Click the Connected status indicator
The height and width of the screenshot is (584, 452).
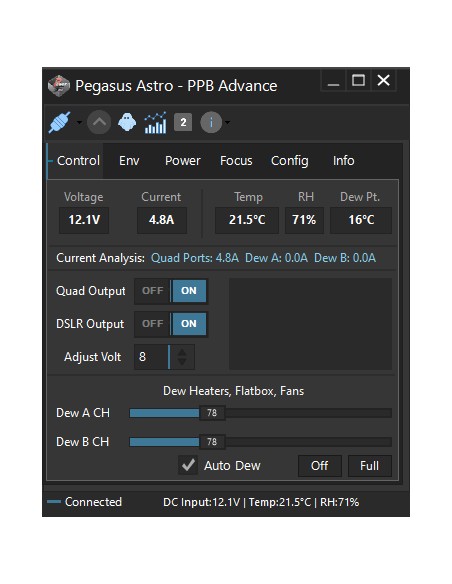[x=85, y=502]
